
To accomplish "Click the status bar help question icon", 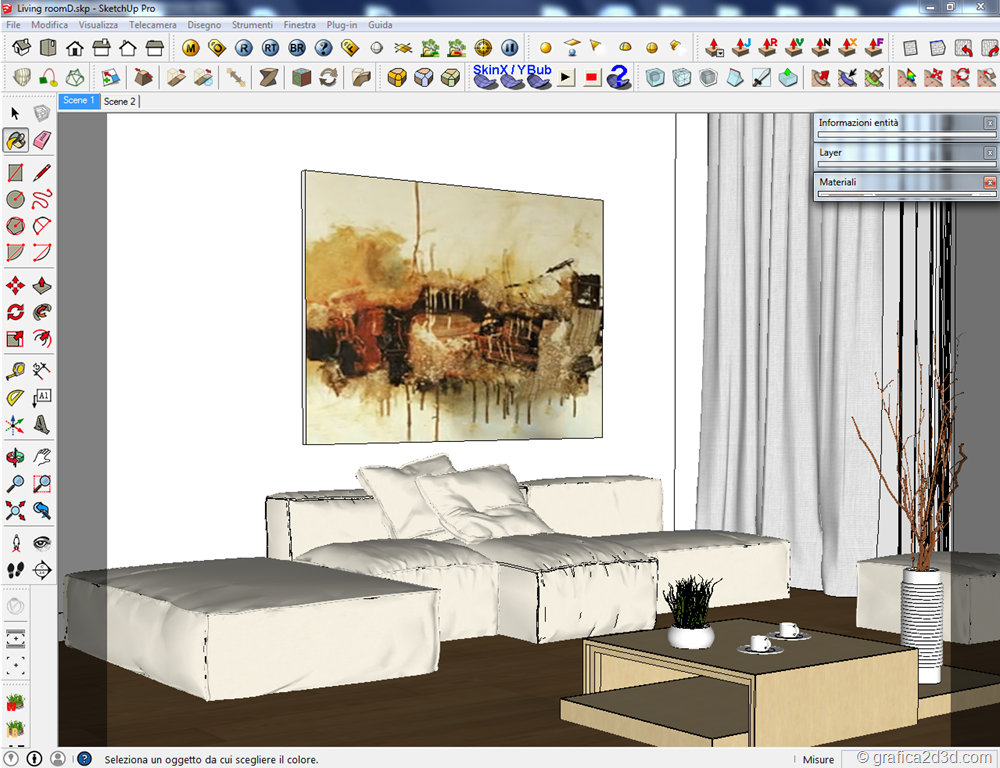I will 84,758.
